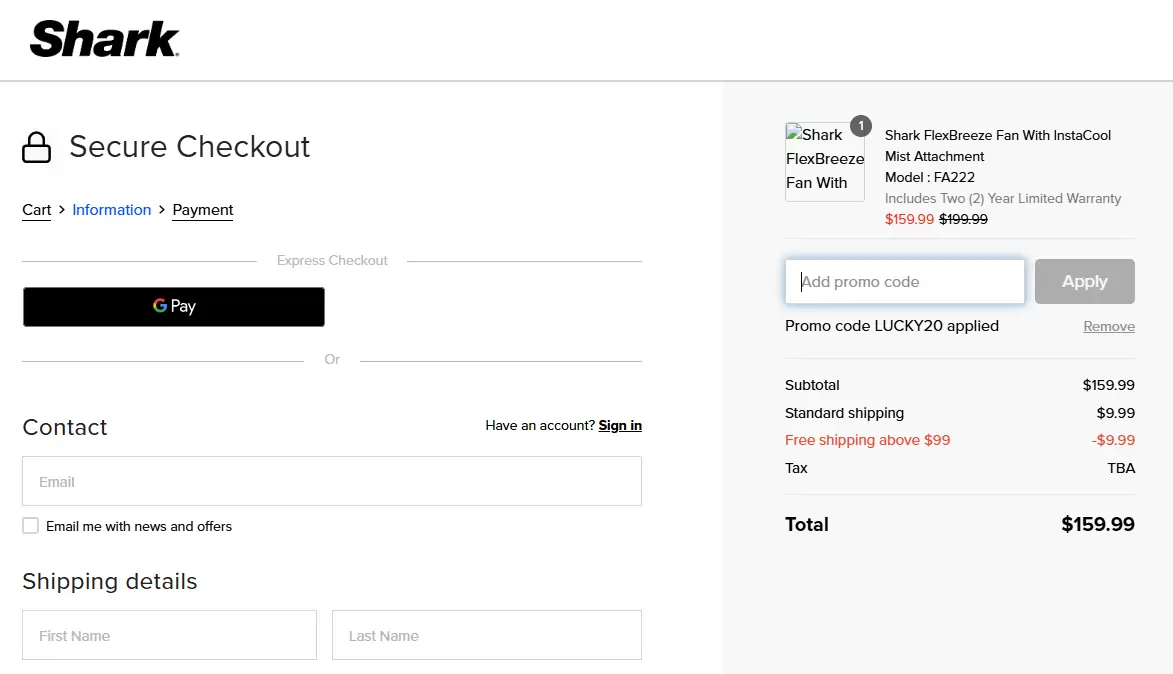Enable 'Email me with news and offers'

click(31, 526)
